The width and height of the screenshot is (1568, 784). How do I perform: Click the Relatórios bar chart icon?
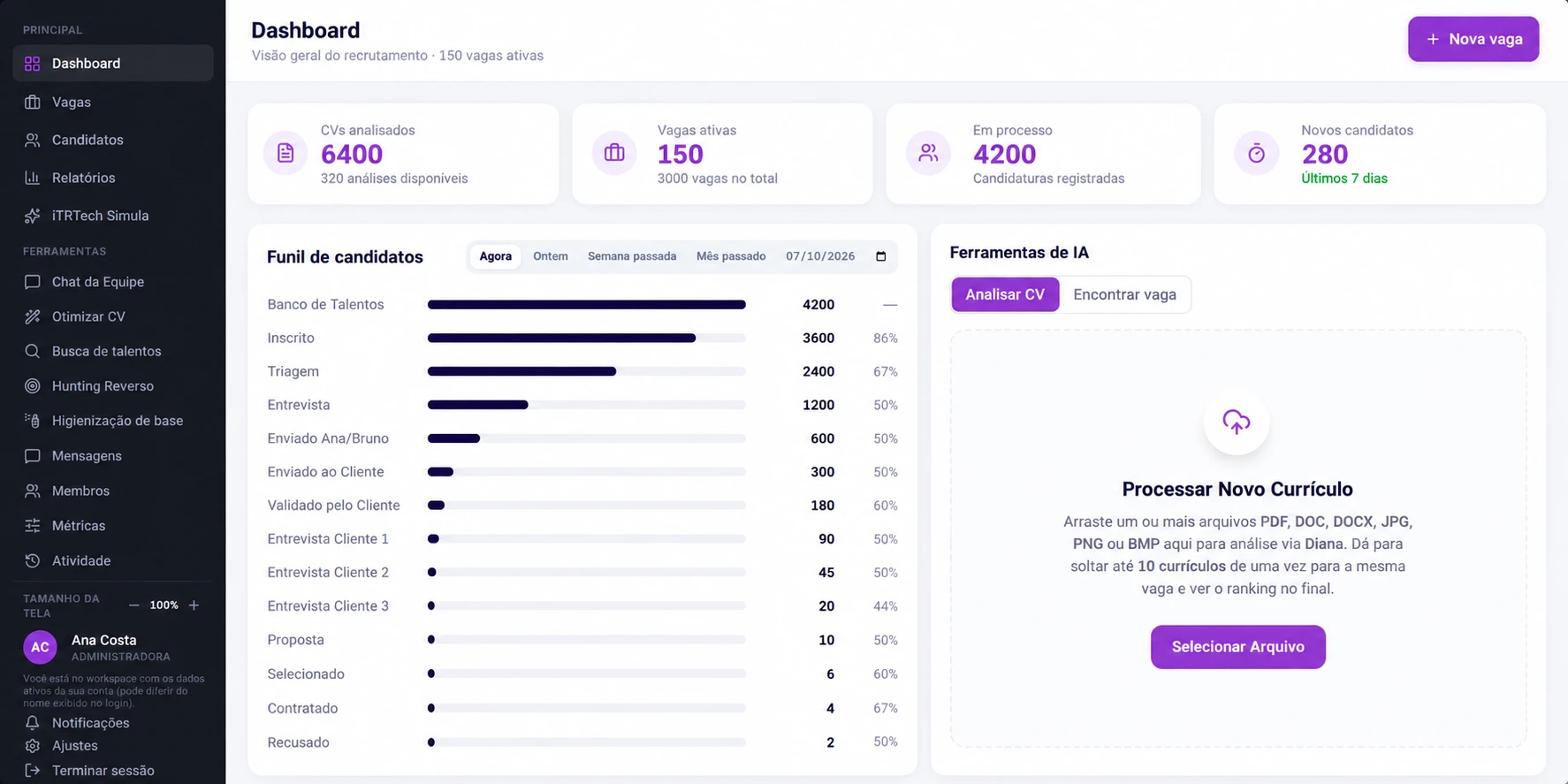tap(33, 178)
